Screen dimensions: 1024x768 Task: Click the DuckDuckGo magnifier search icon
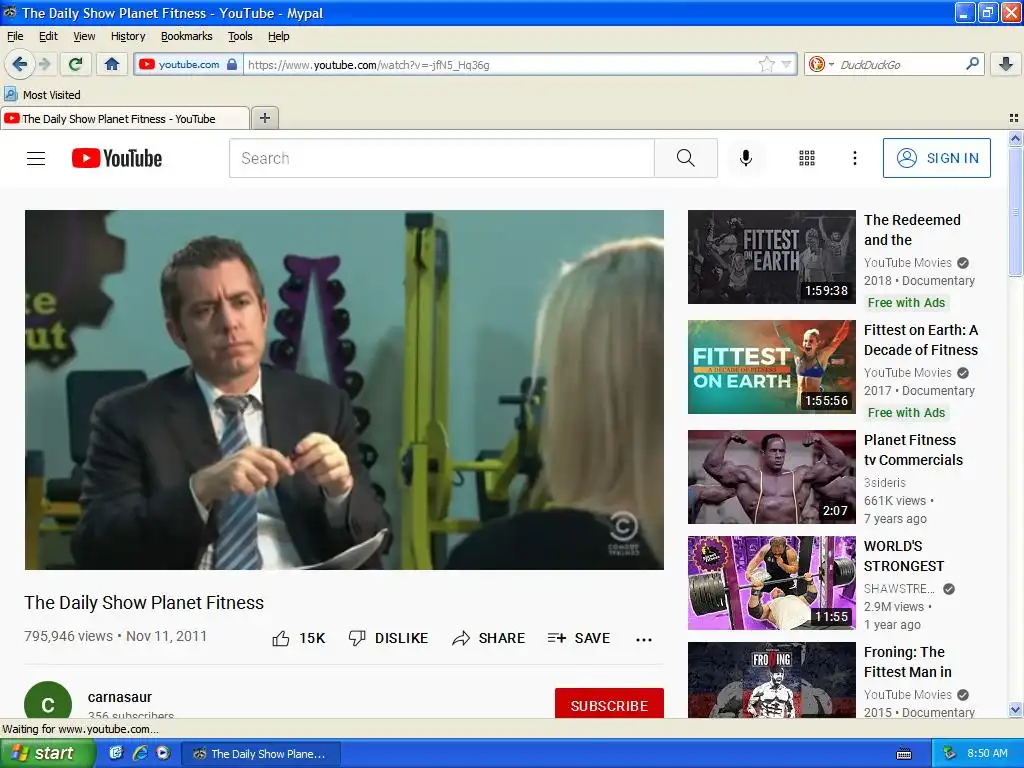pos(972,64)
